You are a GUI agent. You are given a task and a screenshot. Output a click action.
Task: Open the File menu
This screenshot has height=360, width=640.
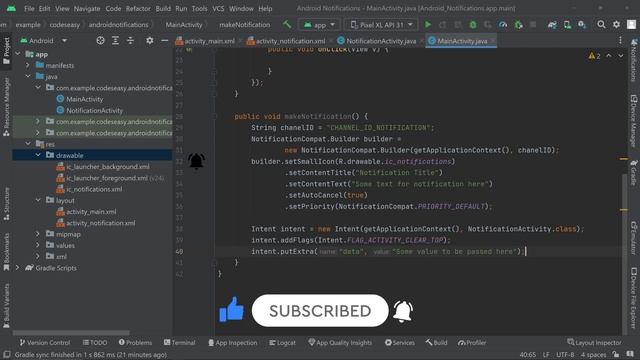click(x=29, y=8)
